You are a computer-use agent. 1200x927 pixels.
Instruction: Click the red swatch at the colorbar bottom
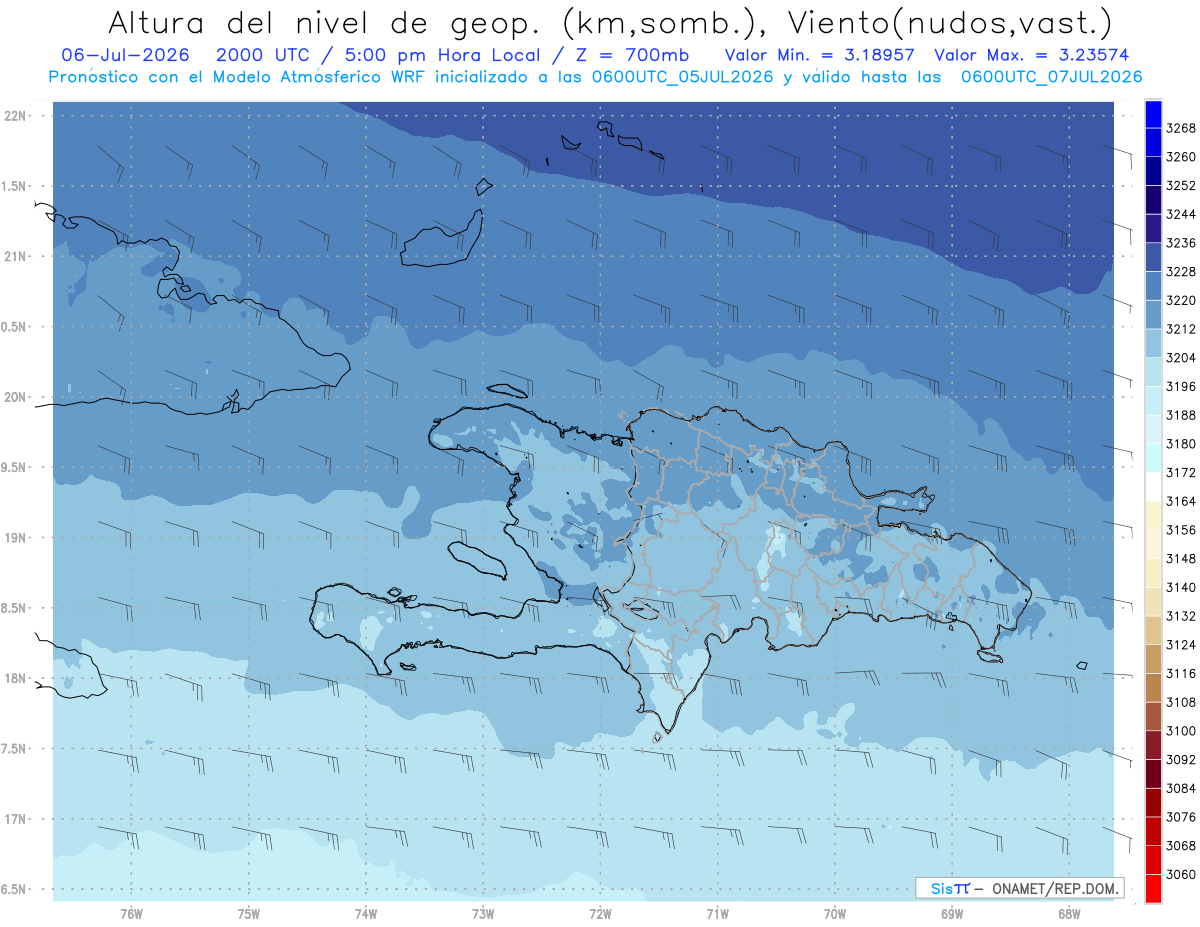(x=1152, y=888)
